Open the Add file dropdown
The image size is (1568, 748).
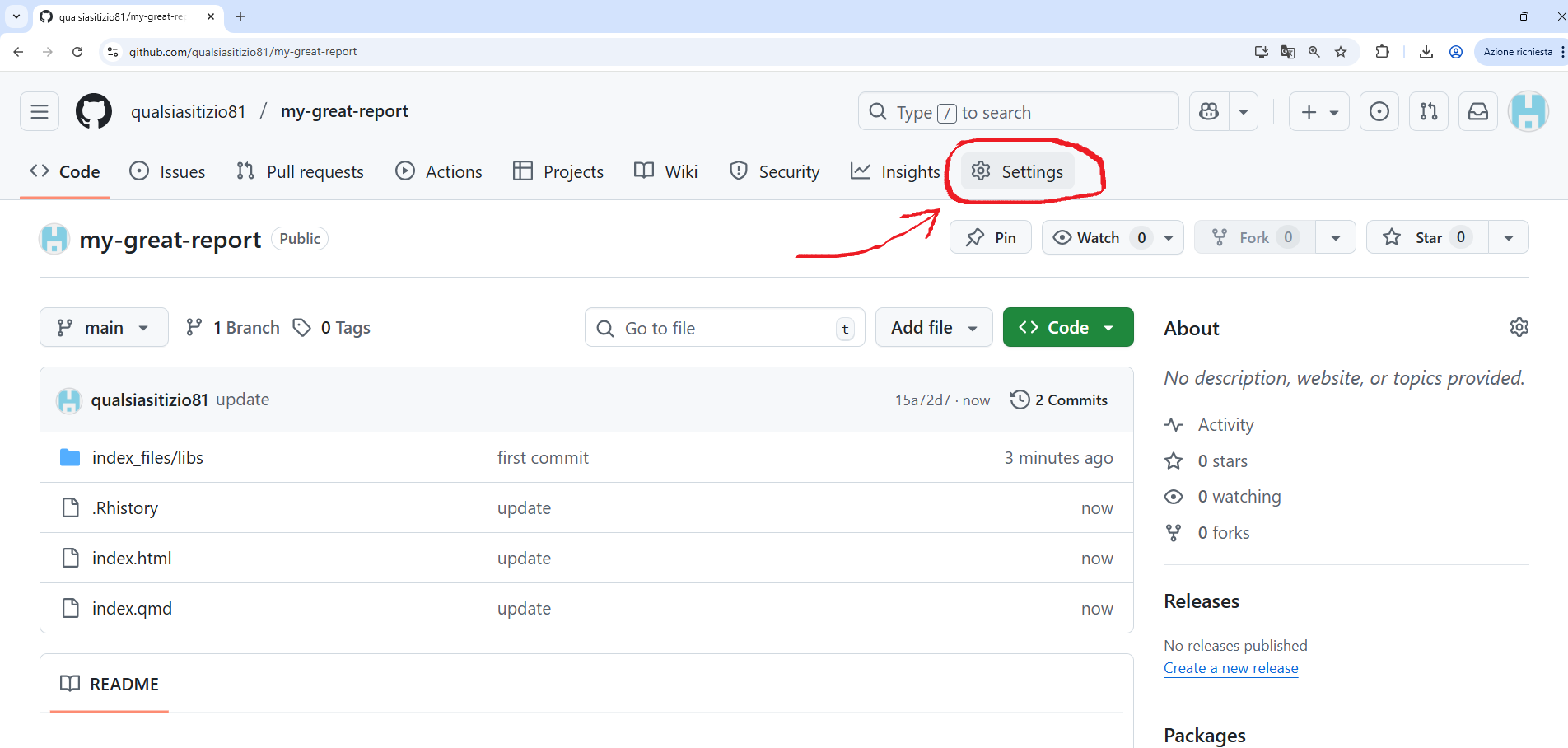click(933, 327)
